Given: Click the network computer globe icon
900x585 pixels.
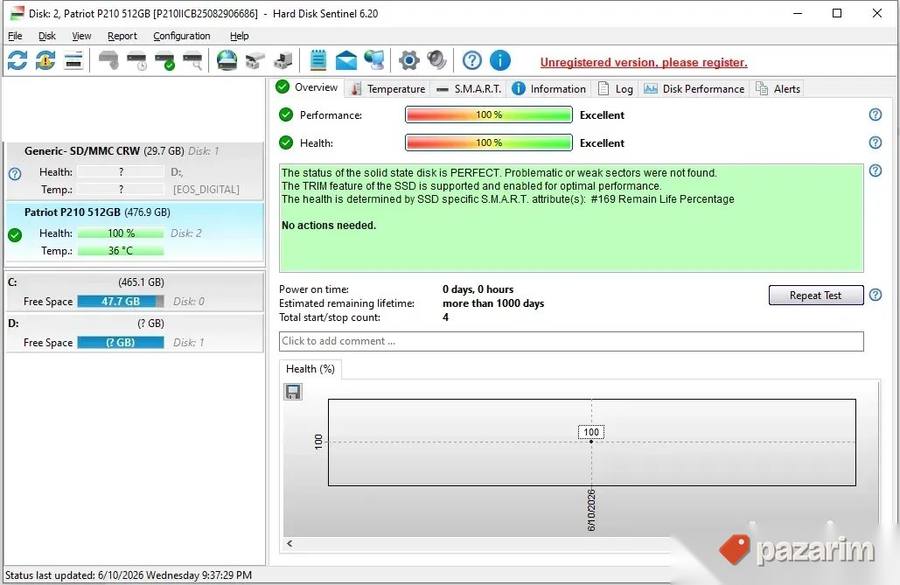Looking at the screenshot, I should pos(374,60).
